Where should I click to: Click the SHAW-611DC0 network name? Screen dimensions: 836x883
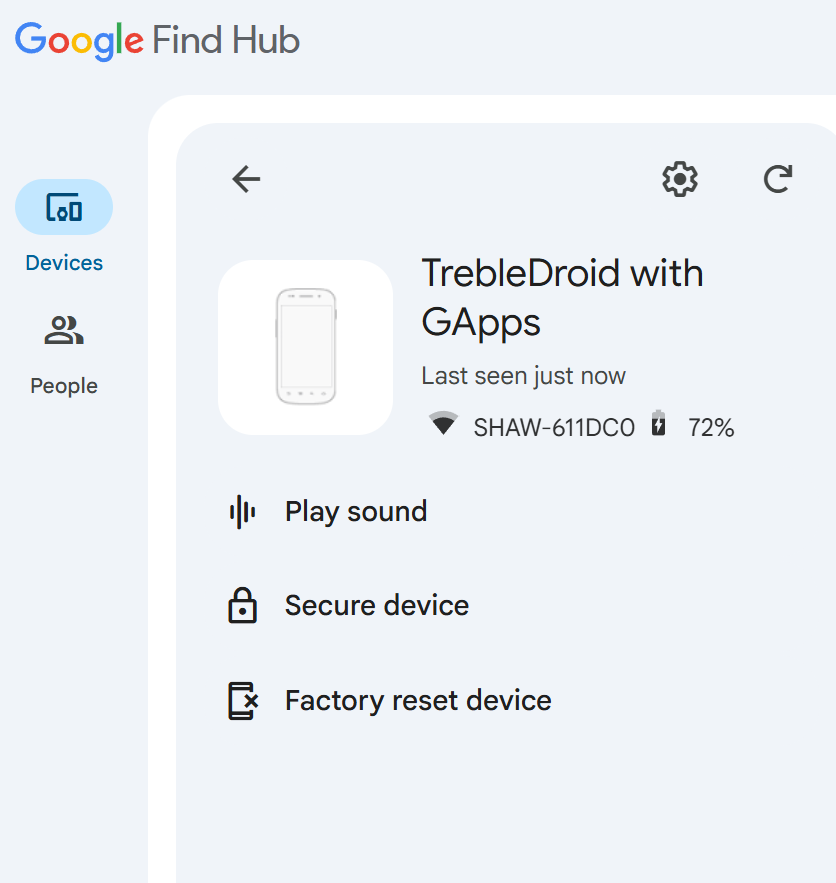pos(554,428)
